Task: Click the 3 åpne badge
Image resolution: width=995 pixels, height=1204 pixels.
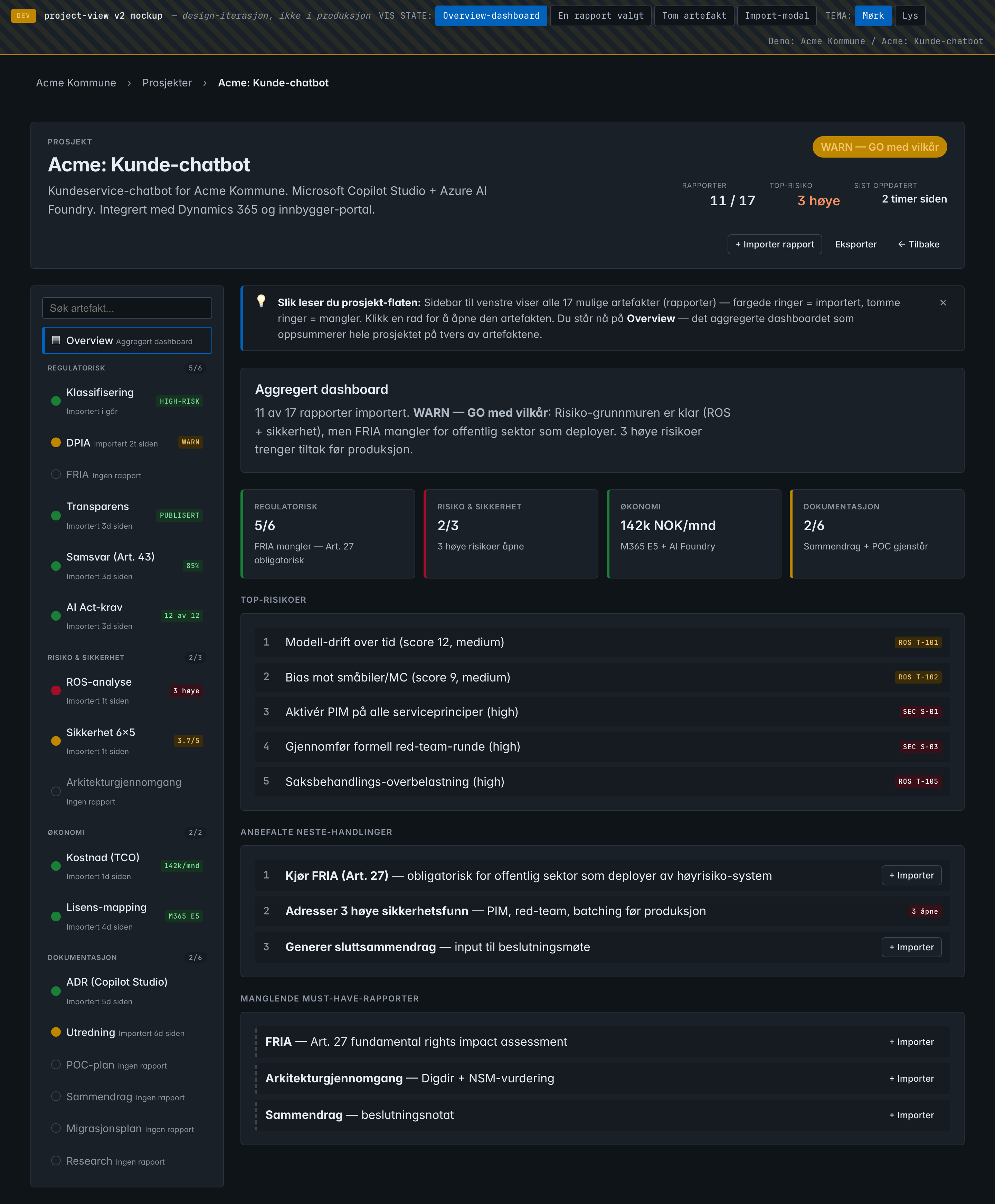Action: (925, 911)
